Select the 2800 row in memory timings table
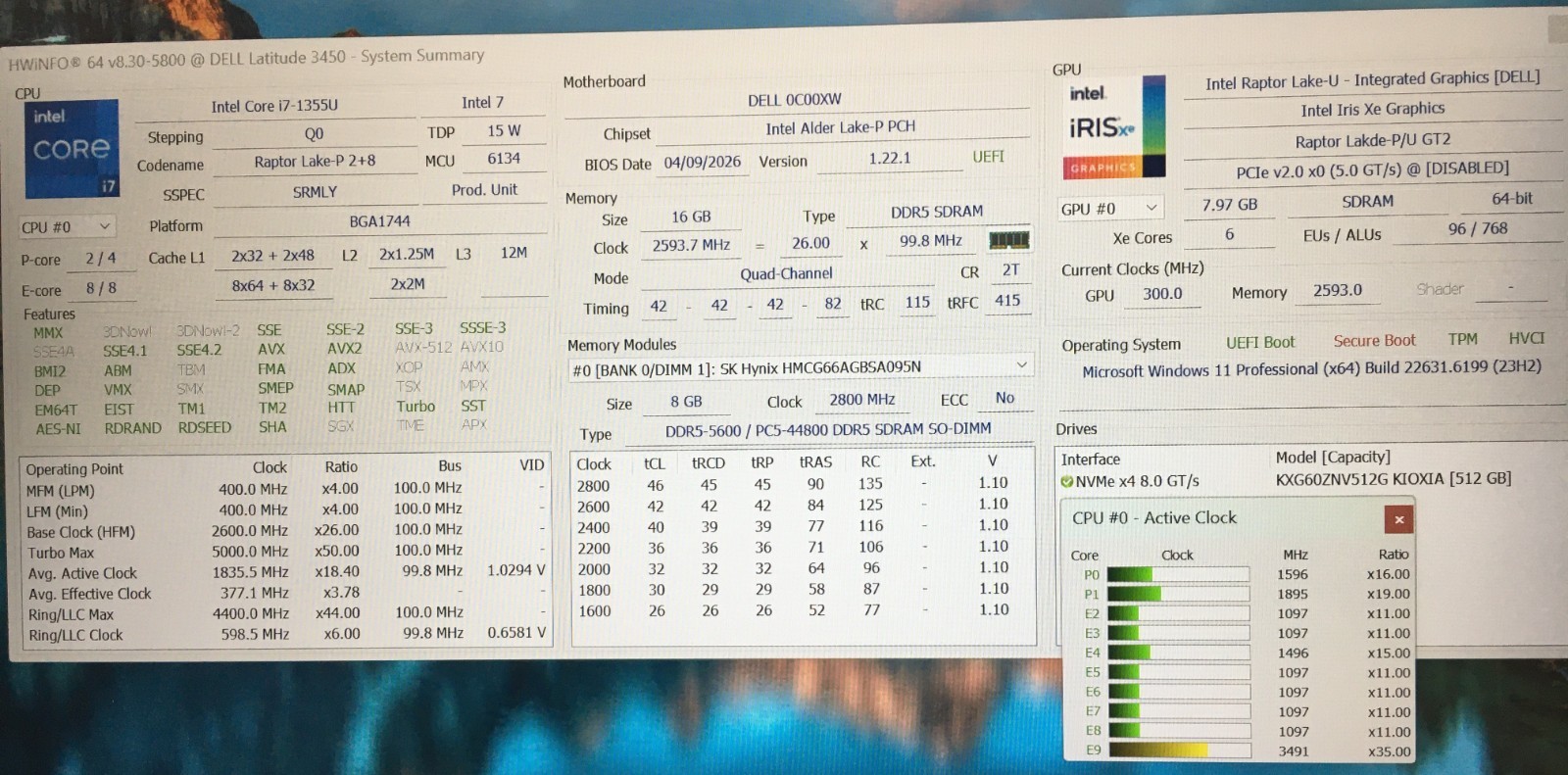Image resolution: width=1568 pixels, height=775 pixels. coord(802,484)
